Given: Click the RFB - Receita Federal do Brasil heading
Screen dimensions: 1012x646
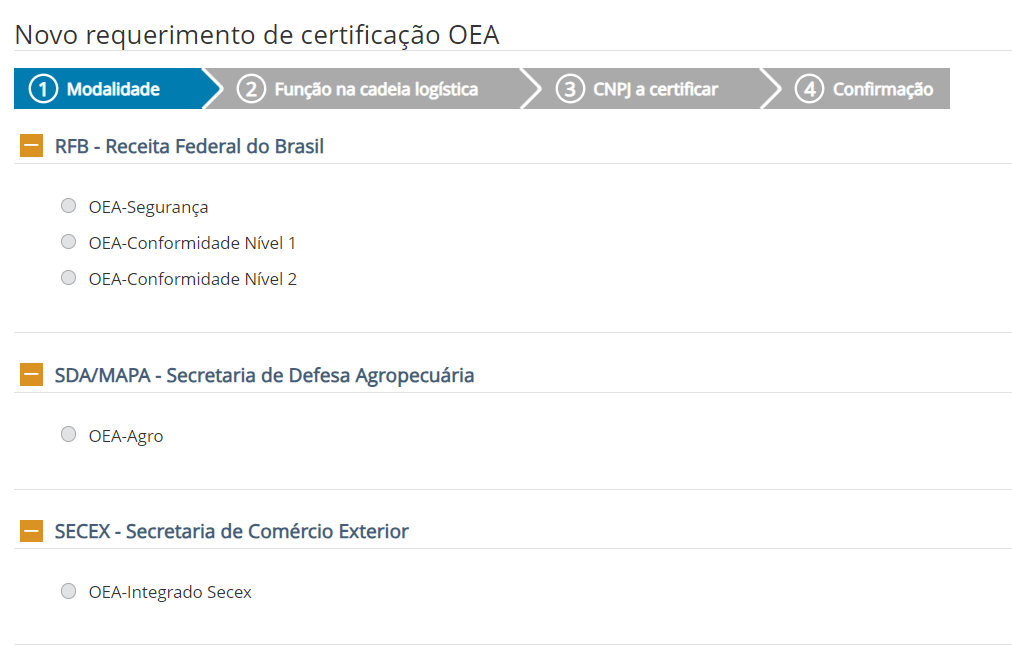Looking at the screenshot, I should coord(189,147).
